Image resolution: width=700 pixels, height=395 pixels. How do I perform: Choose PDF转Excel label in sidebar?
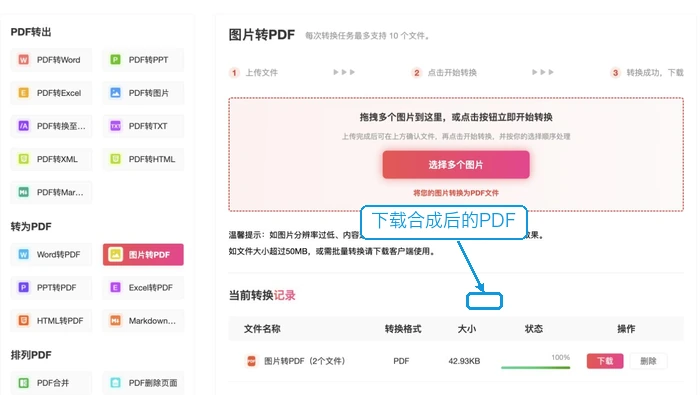coord(59,93)
